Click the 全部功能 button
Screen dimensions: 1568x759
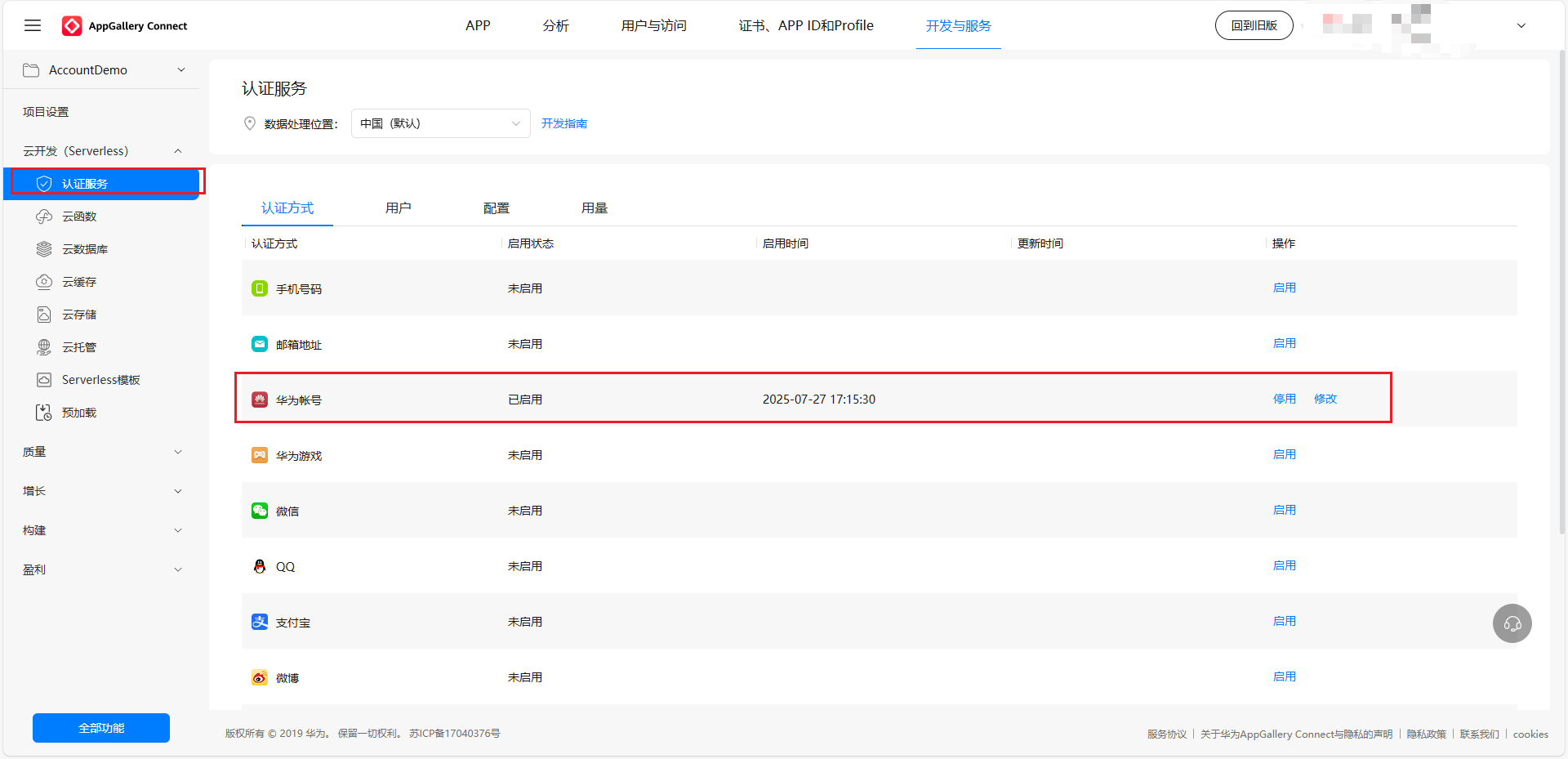click(101, 728)
